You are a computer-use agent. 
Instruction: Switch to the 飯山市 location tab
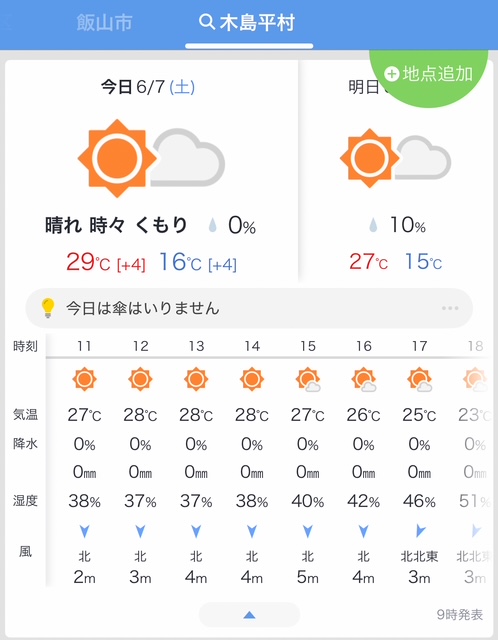click(104, 22)
